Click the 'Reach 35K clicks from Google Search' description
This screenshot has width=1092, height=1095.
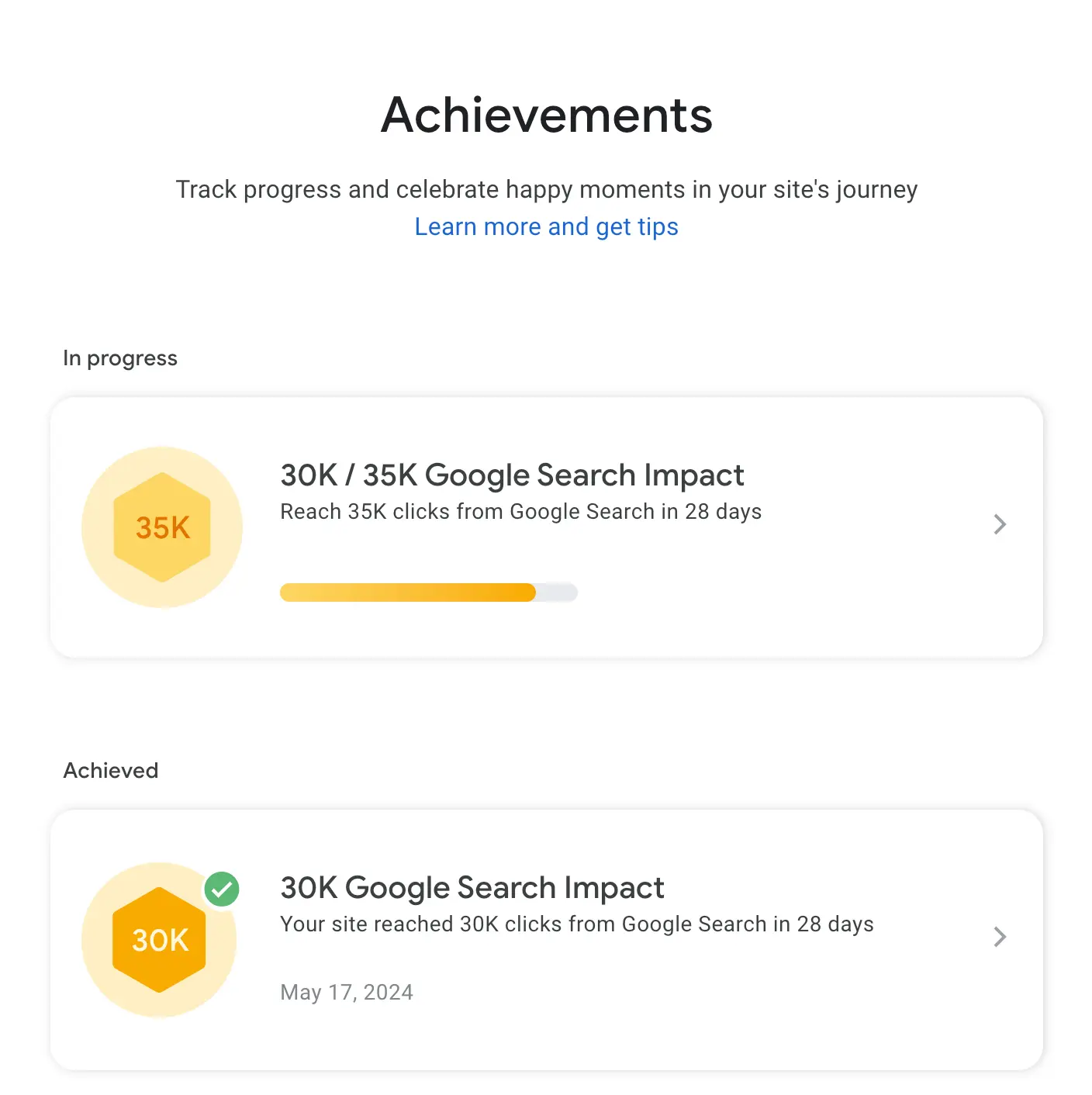coord(520,512)
